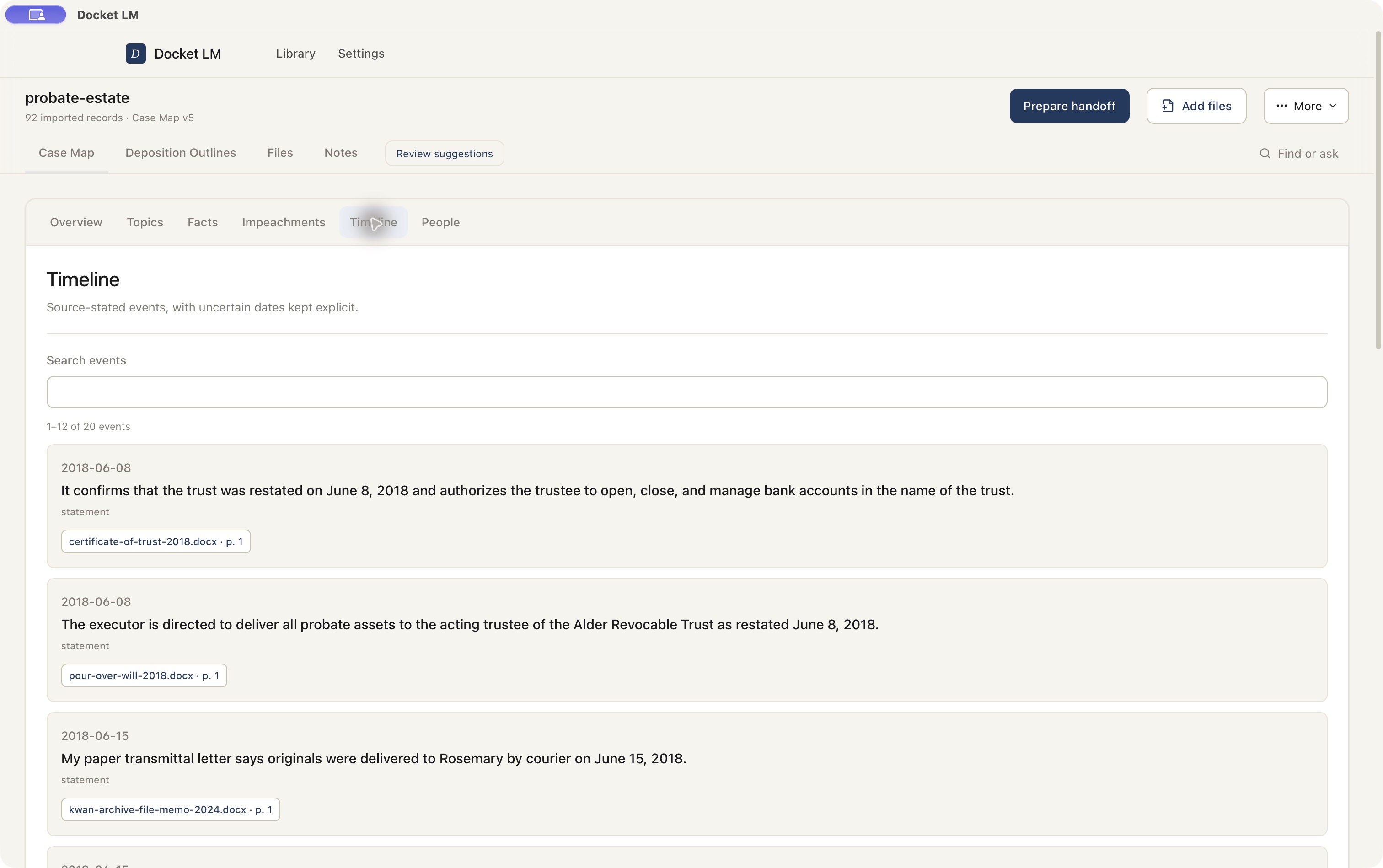This screenshot has height=868, width=1383.
Task: Select the People sub-tab
Action: pyautogui.click(x=440, y=222)
